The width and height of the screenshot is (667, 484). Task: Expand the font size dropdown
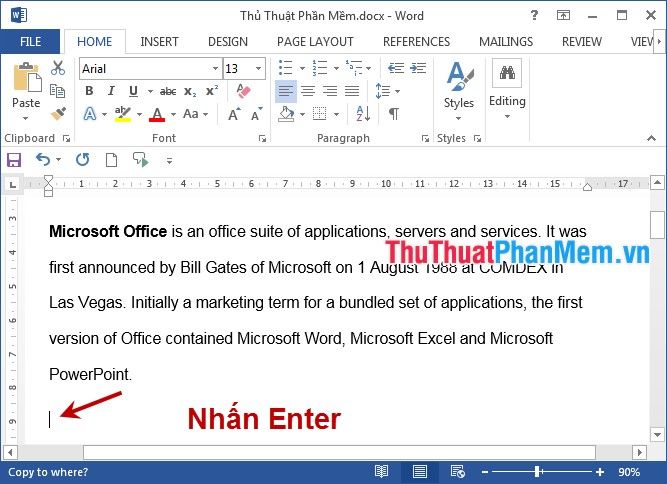259,69
